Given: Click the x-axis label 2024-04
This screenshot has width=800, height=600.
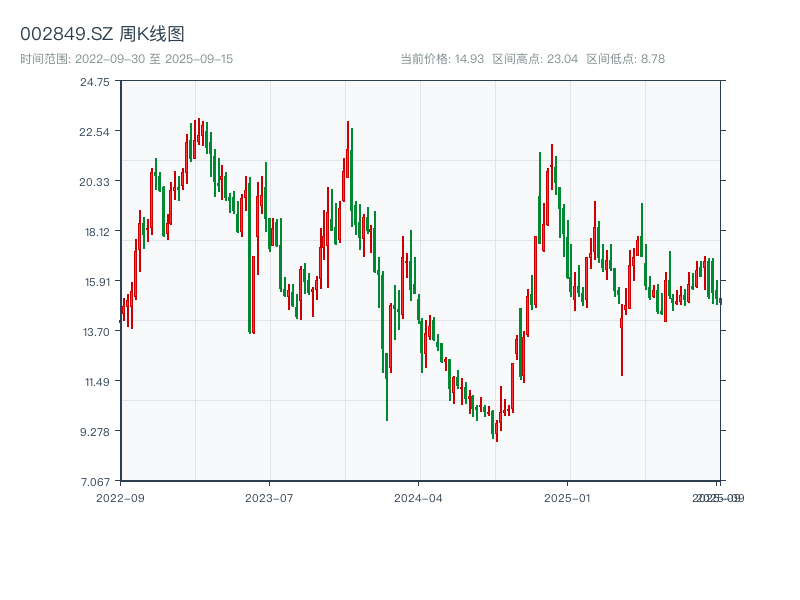Looking at the screenshot, I should [418, 498].
